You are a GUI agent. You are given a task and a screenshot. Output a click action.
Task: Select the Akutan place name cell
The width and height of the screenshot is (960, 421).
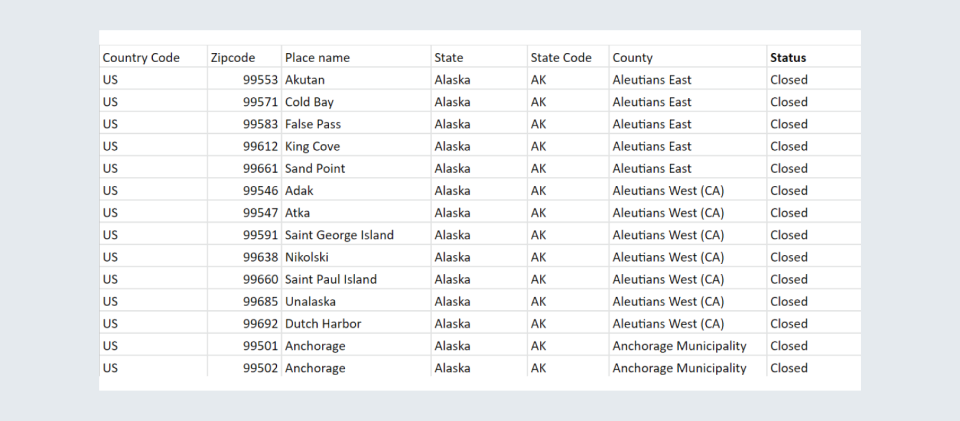tap(305, 80)
